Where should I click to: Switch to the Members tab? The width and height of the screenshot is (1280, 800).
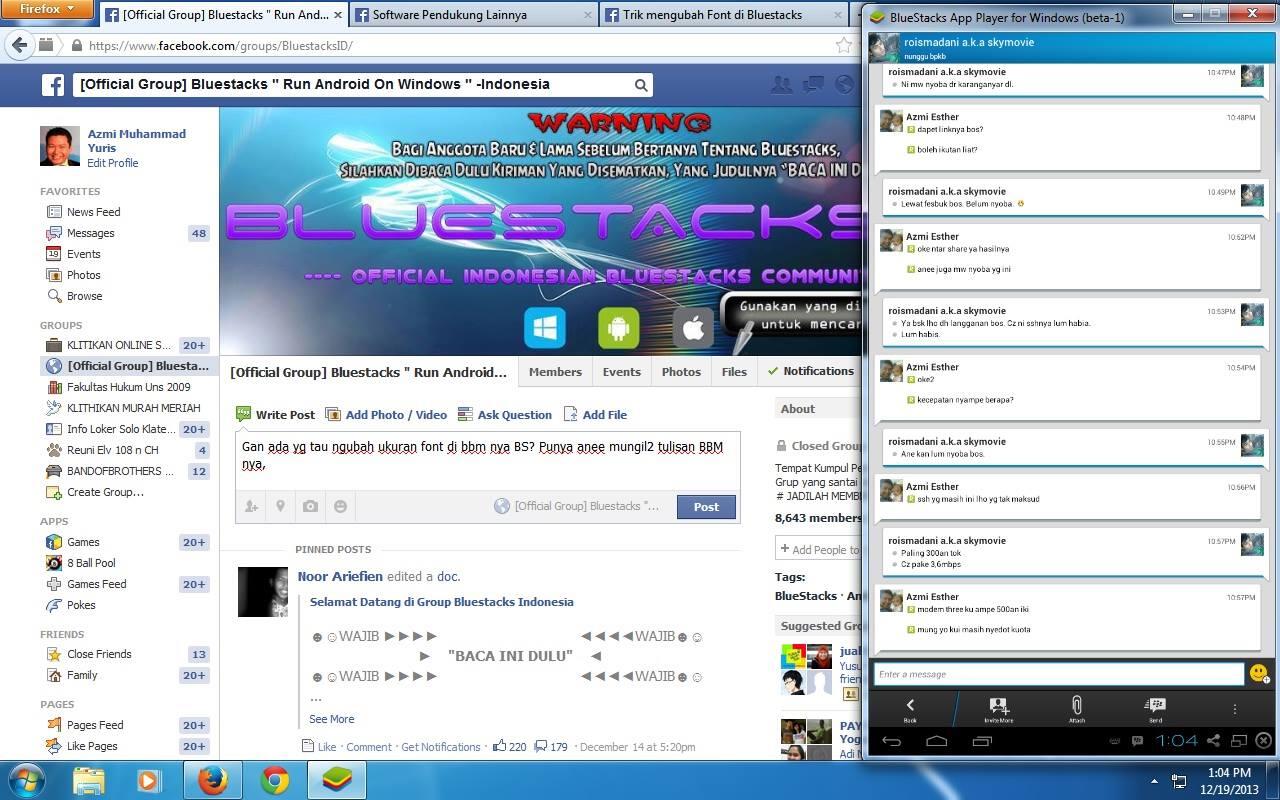[555, 371]
